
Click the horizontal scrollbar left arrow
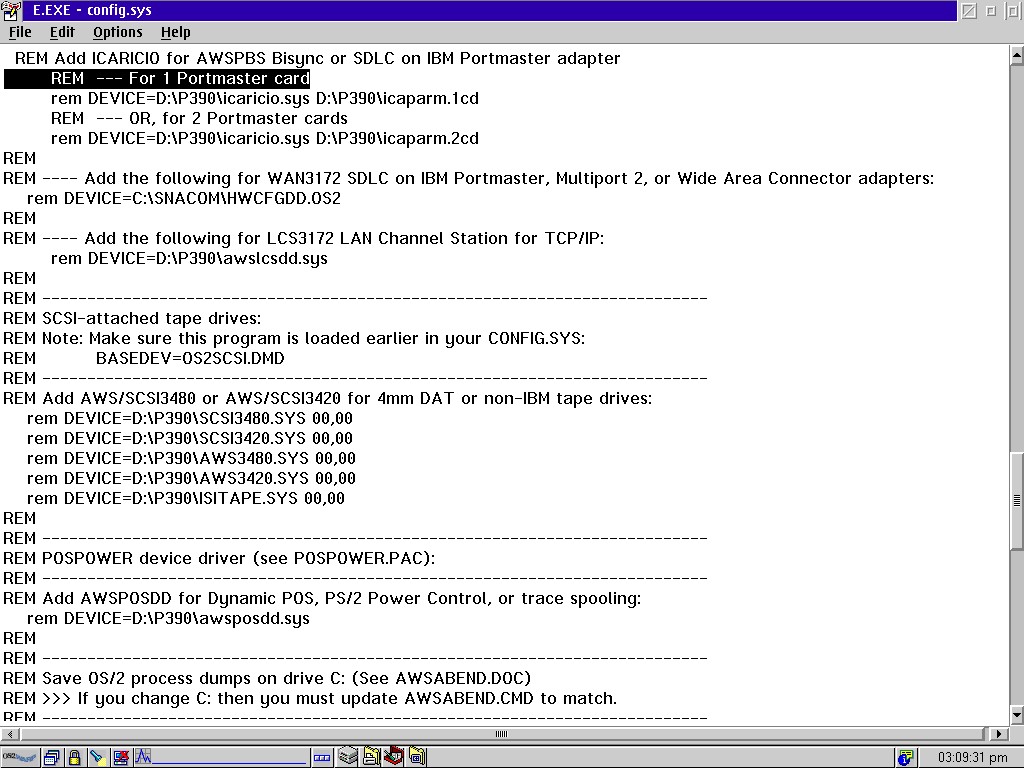pyautogui.click(x=10, y=734)
